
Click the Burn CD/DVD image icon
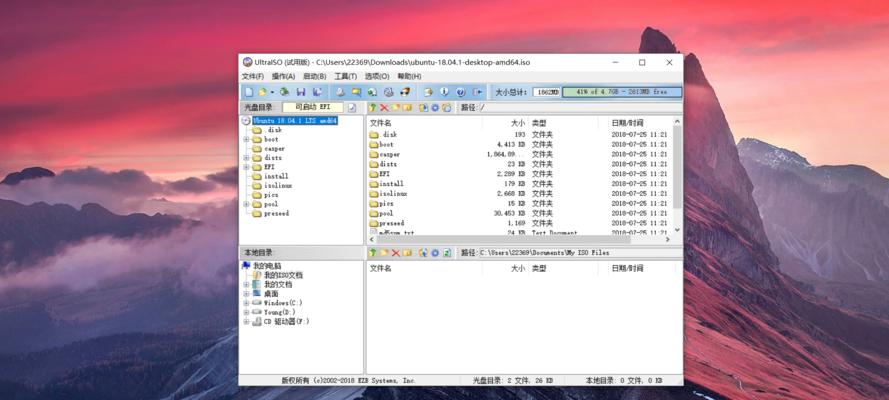click(405, 92)
